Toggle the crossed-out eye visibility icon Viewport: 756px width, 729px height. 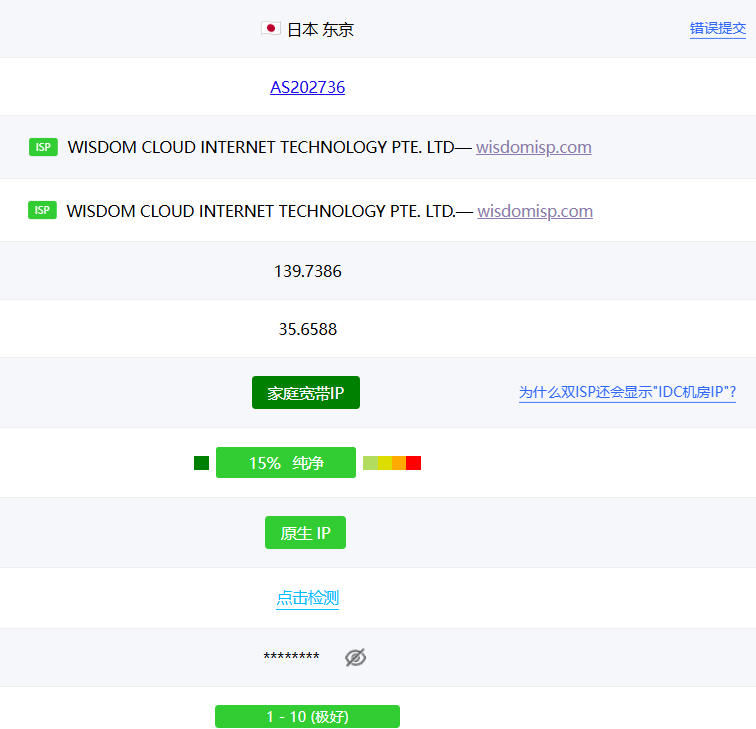tap(355, 657)
